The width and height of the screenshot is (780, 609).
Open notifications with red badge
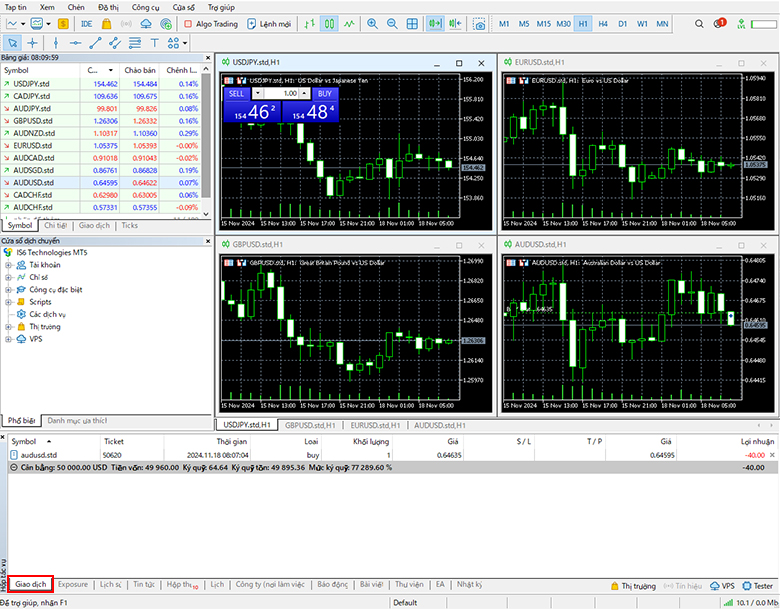pyautogui.click(x=719, y=23)
